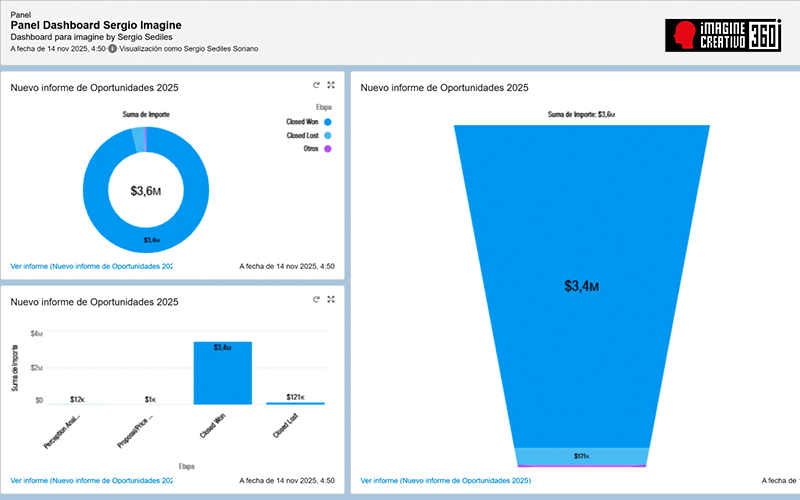
Task: Open 'Ver informe' link in donut widget
Action: [91, 267]
